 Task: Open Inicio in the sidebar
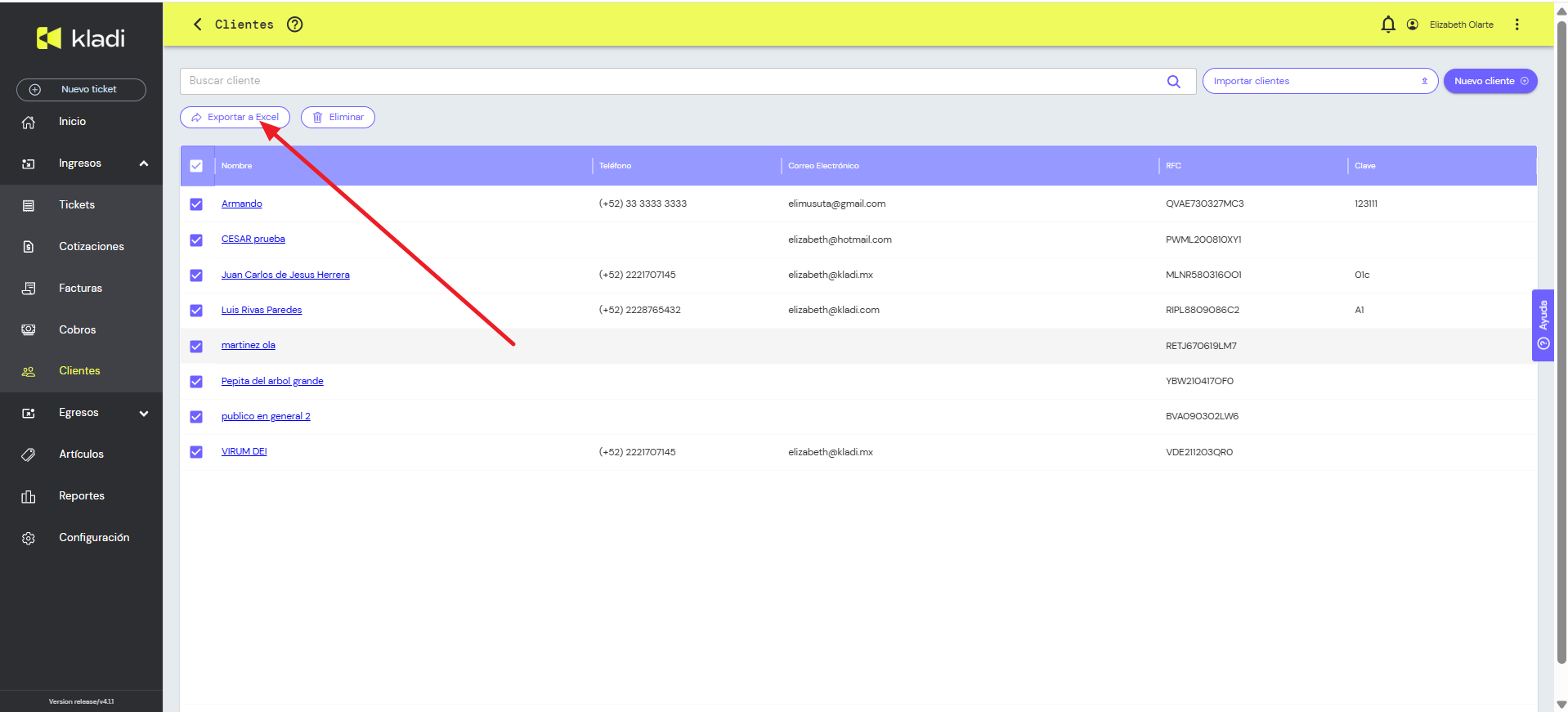tap(72, 121)
